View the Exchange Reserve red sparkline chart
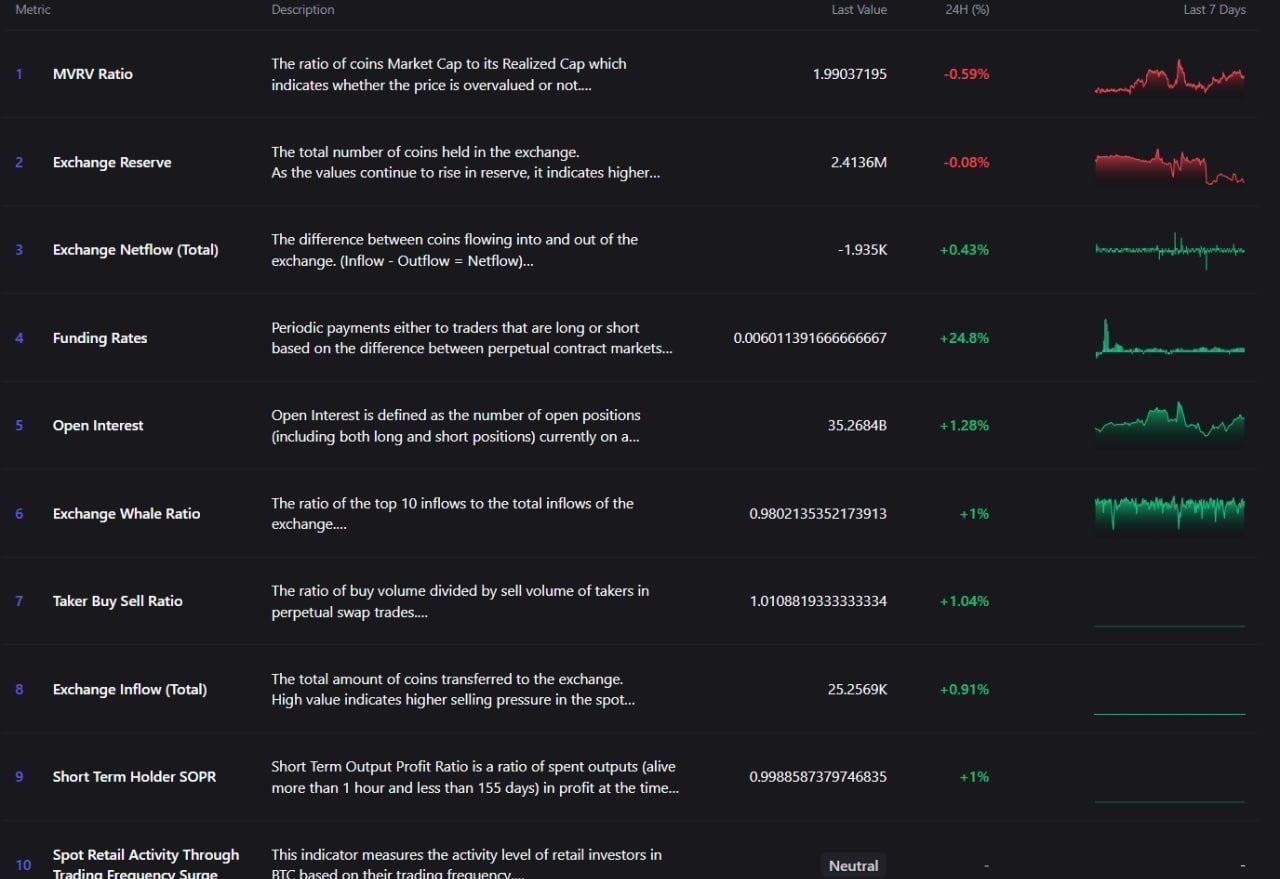 1170,166
